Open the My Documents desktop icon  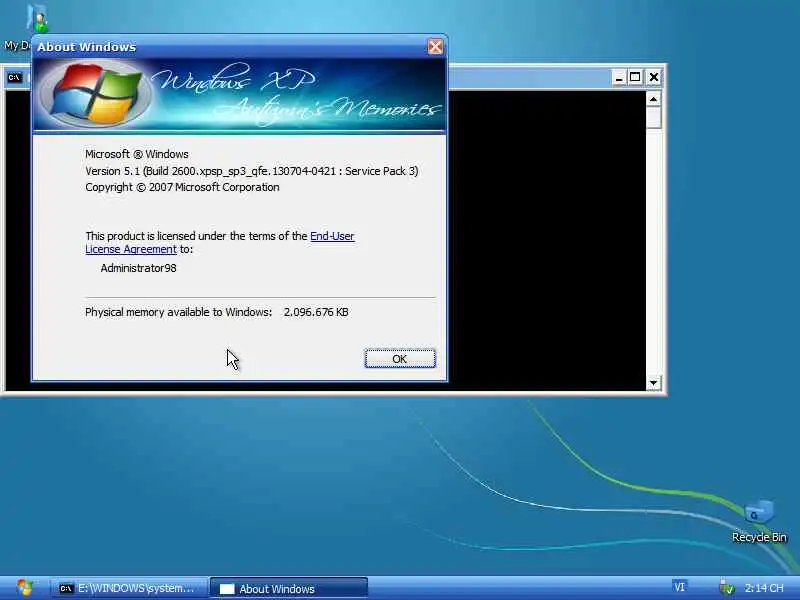point(37,18)
